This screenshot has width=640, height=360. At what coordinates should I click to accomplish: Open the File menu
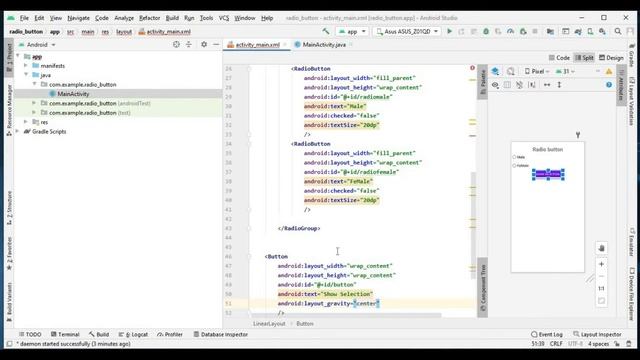[24, 18]
